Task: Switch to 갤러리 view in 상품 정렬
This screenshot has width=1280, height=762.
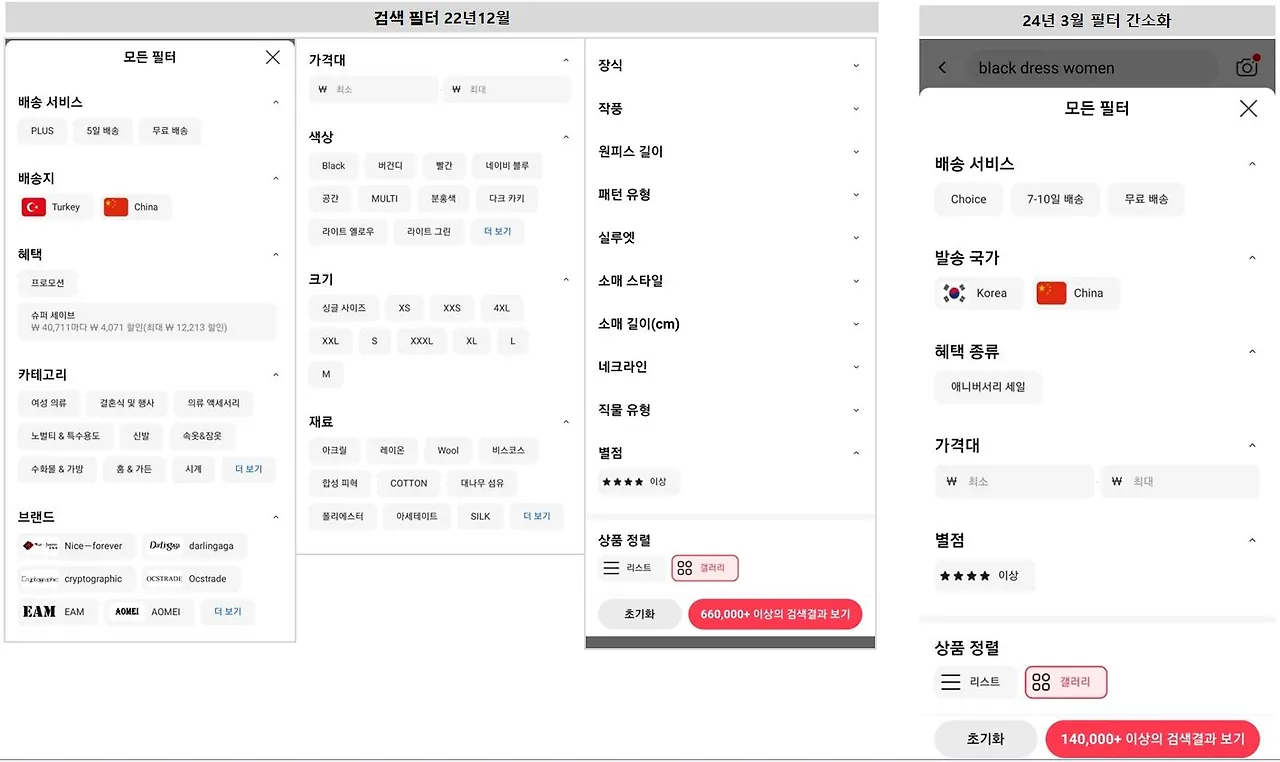Action: (704, 567)
